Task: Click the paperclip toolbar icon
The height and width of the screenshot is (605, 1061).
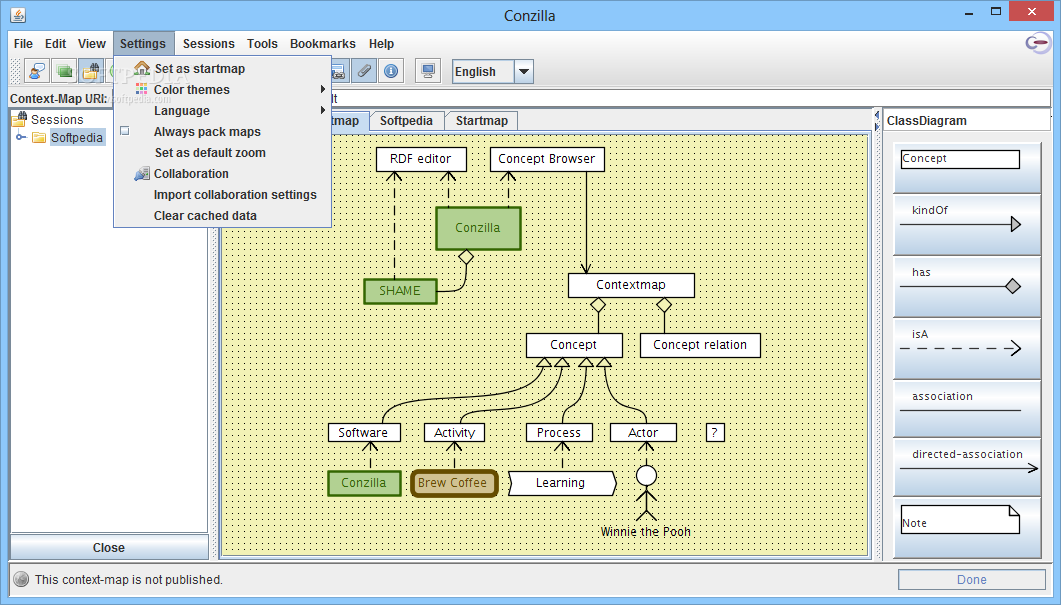Action: [x=364, y=70]
